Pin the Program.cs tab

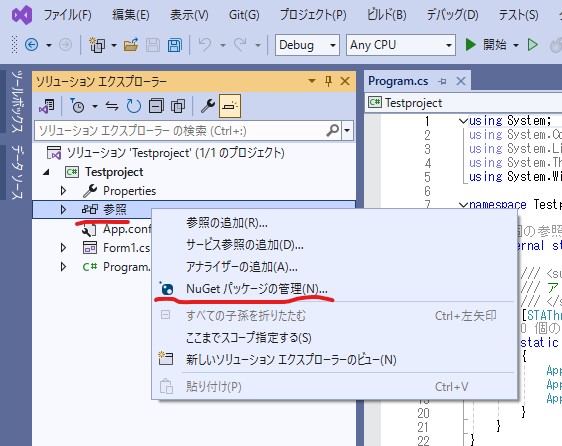pos(442,82)
